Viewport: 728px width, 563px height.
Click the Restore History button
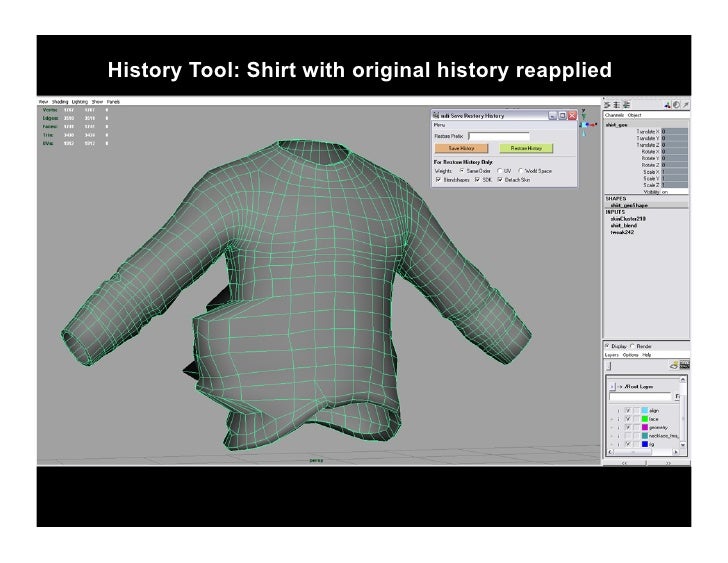(x=525, y=147)
